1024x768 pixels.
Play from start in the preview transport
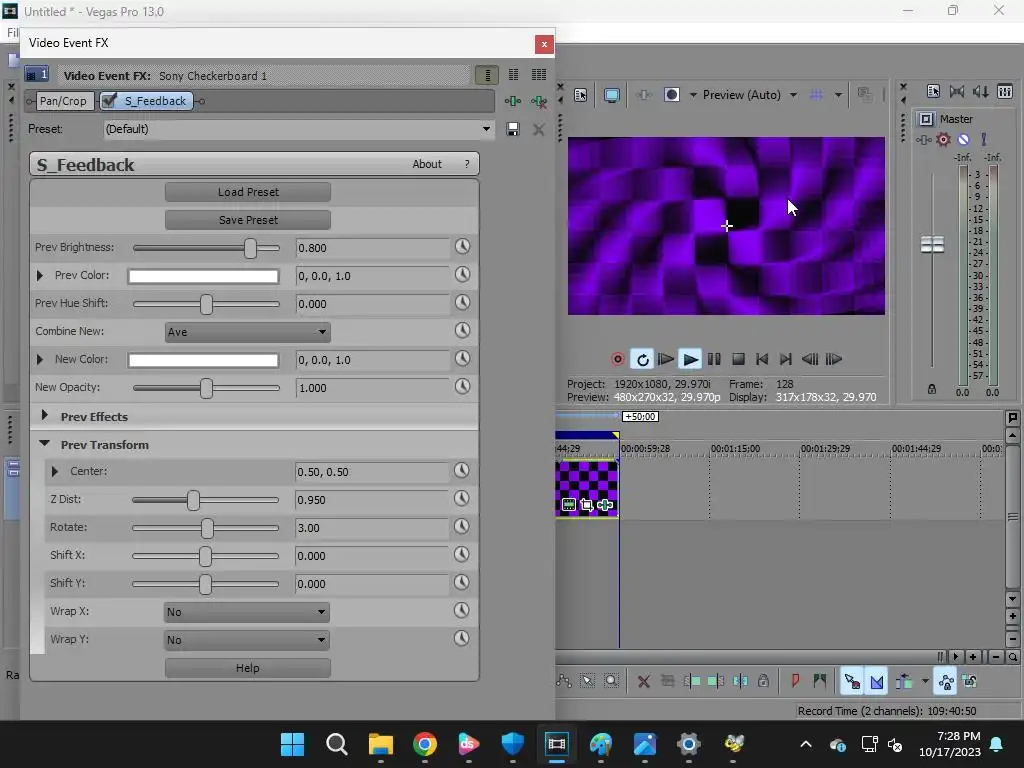(x=665, y=359)
